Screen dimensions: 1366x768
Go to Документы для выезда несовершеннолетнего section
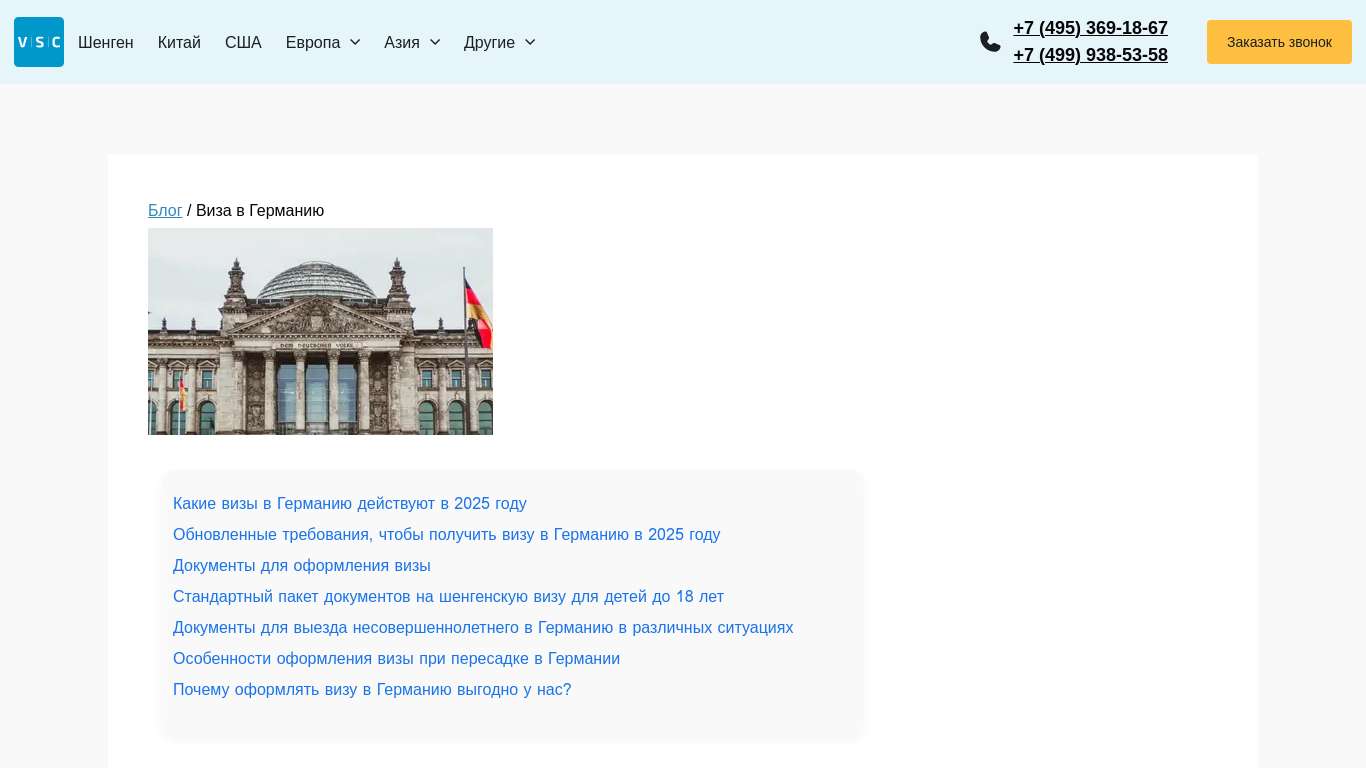tap(483, 628)
